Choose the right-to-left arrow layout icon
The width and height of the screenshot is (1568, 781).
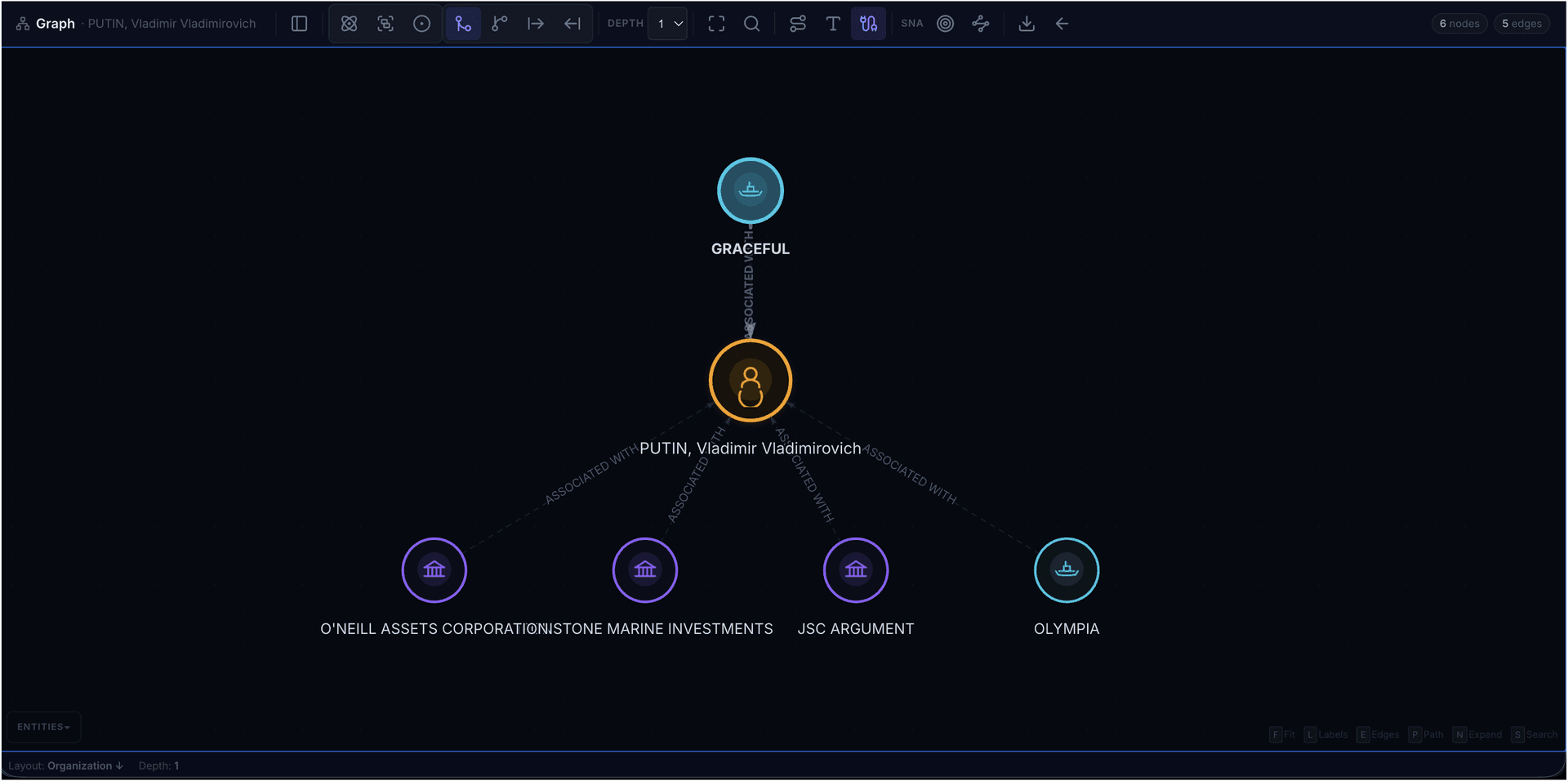tap(572, 24)
